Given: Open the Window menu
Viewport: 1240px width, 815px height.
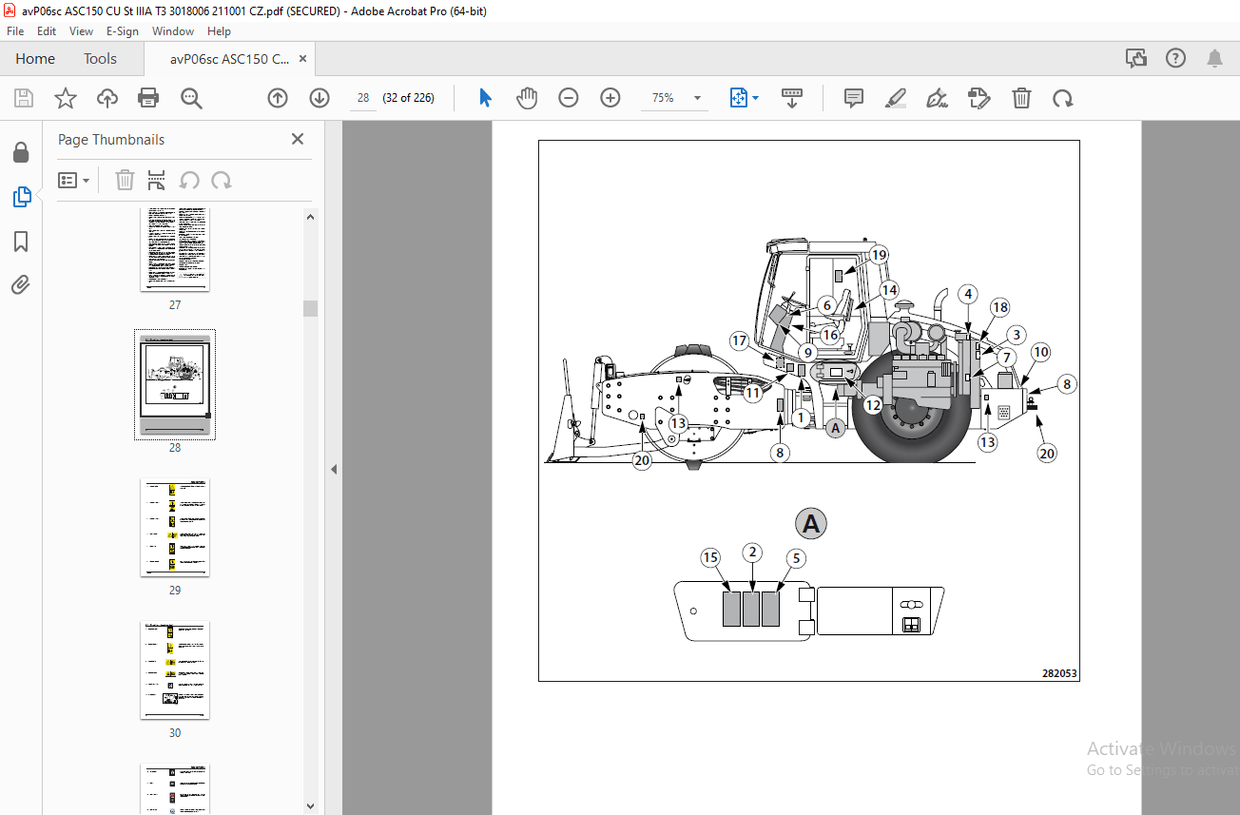Looking at the screenshot, I should tap(172, 31).
